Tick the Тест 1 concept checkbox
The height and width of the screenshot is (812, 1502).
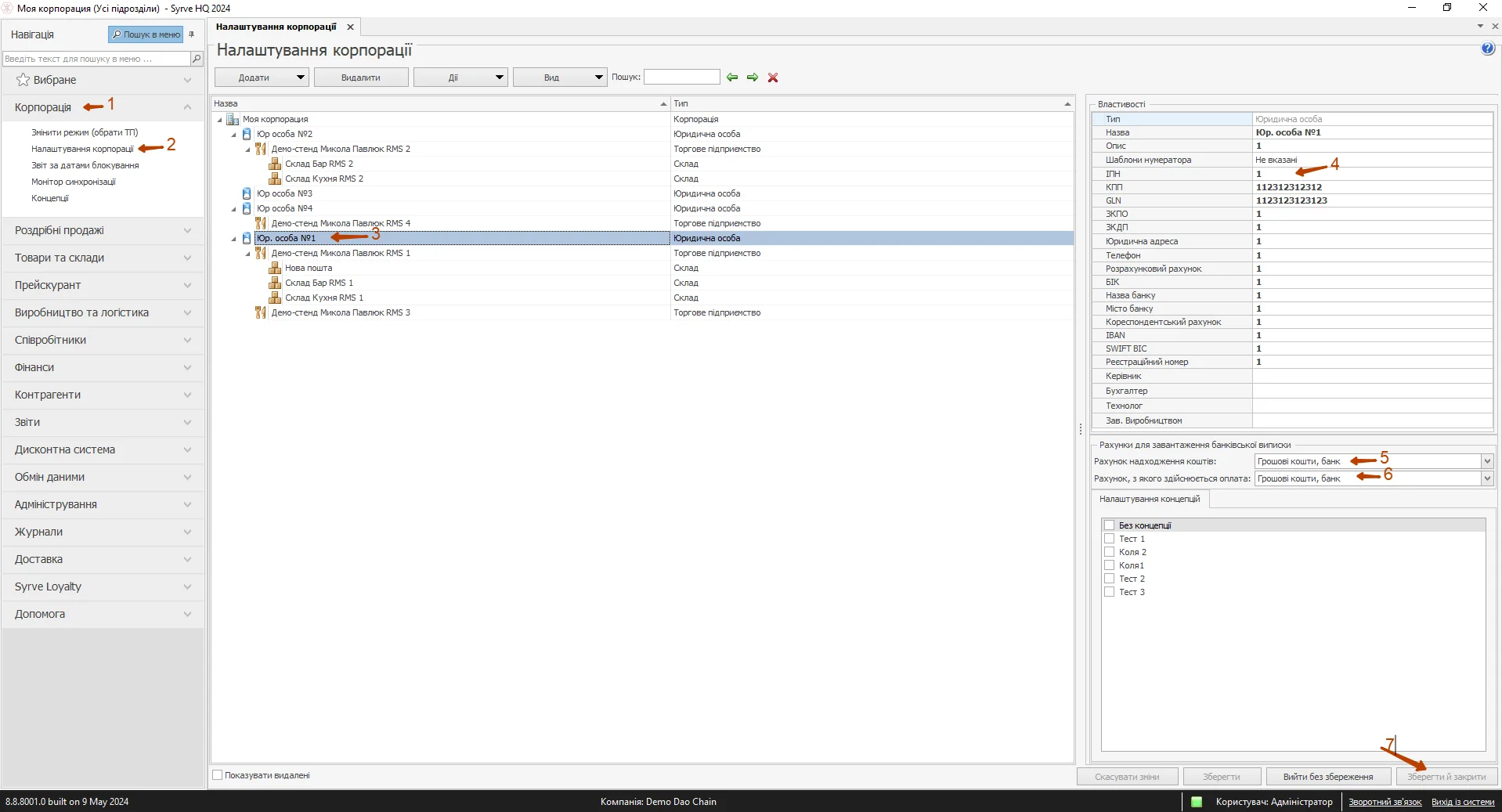click(1109, 539)
